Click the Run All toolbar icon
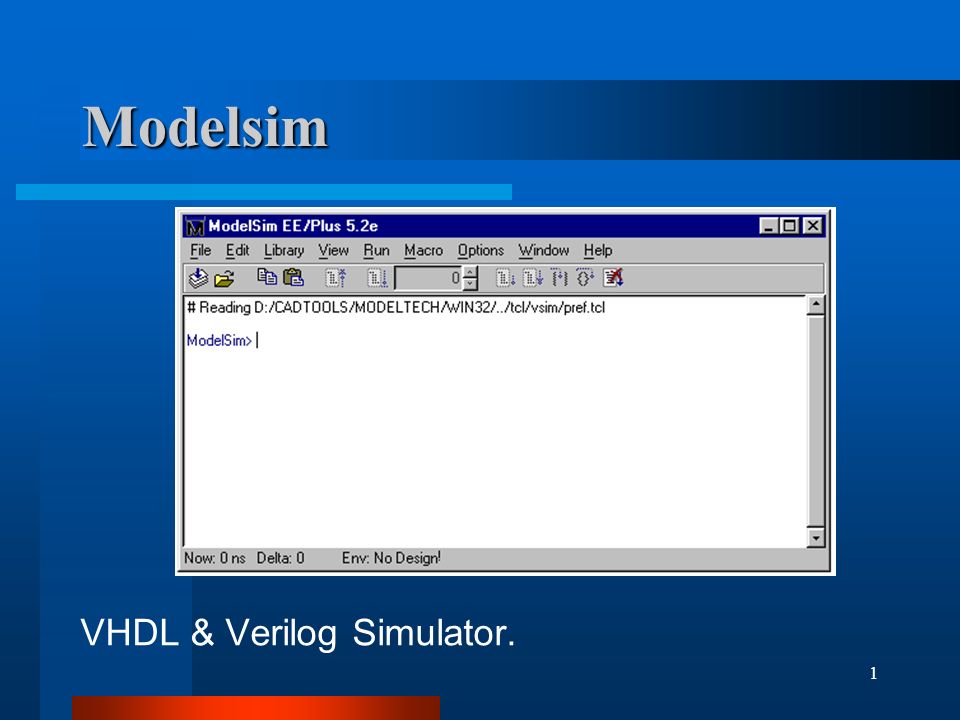This screenshot has width=960, height=720. coord(532,278)
